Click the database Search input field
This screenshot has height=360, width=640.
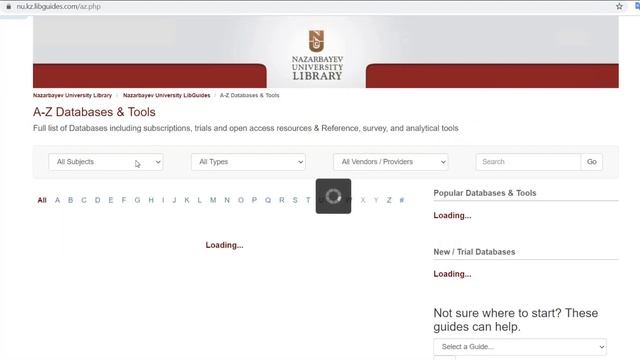(528, 162)
